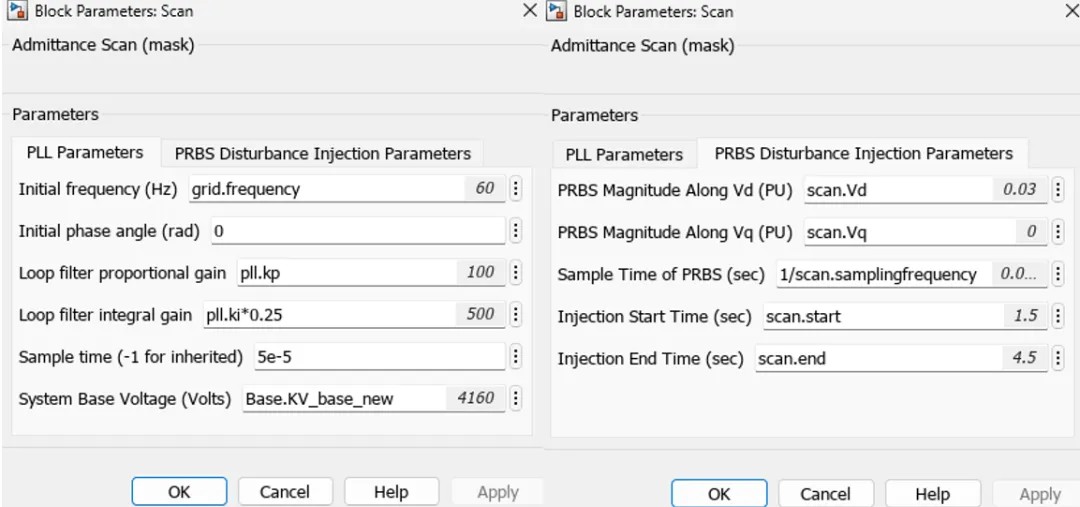Open options menu beside Sample Time of PRBS

[x=1055, y=274]
